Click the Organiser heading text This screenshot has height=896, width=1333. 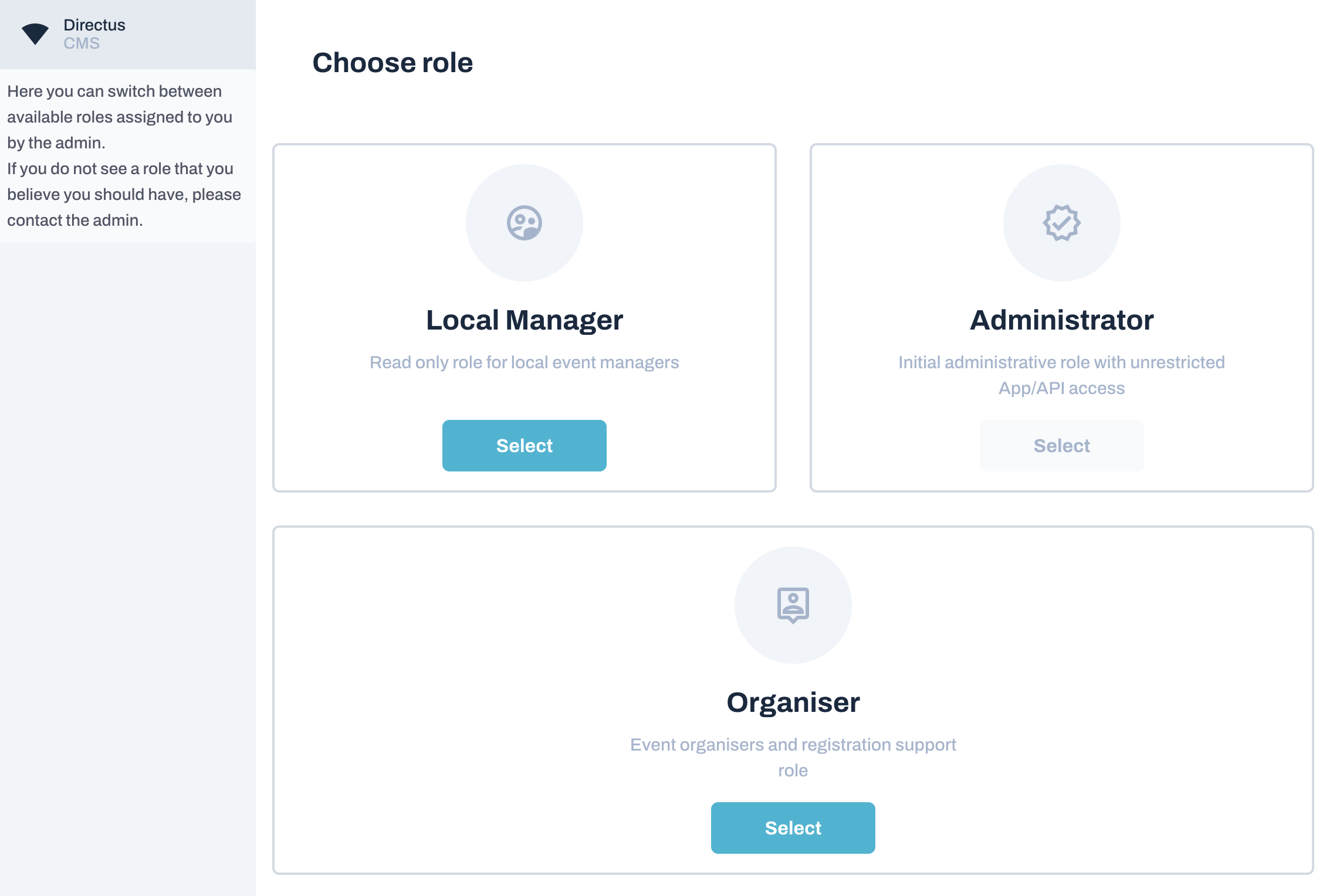click(793, 702)
